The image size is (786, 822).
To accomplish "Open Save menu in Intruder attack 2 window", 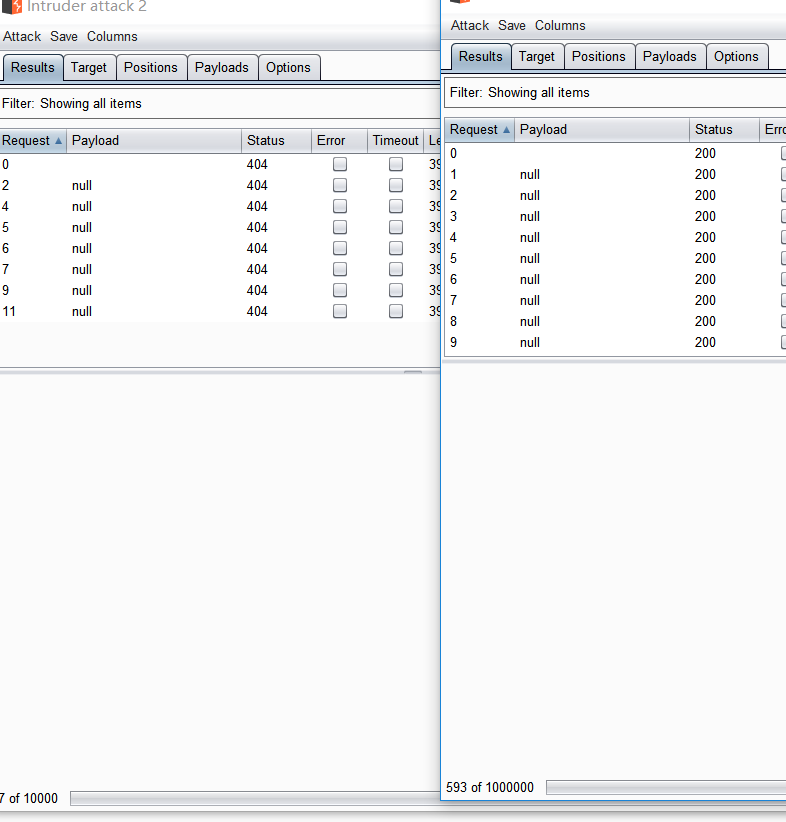I will click(64, 37).
